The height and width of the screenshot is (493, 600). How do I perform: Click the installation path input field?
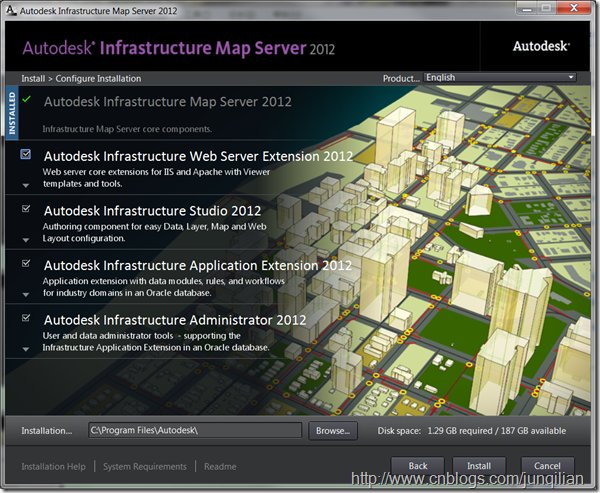click(195, 431)
